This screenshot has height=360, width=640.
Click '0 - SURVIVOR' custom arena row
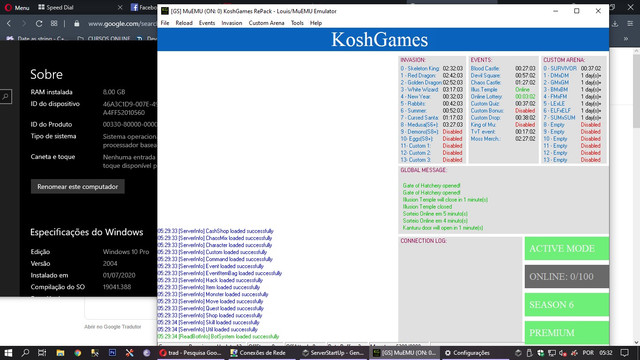tap(572, 69)
